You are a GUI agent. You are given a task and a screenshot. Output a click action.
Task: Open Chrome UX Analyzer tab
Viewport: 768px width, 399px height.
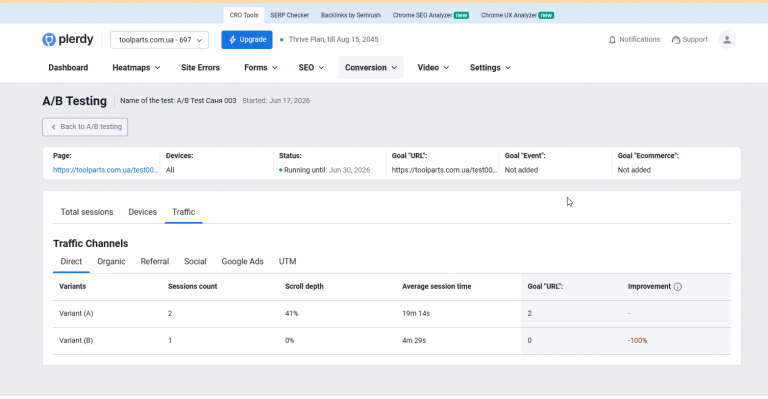point(517,15)
